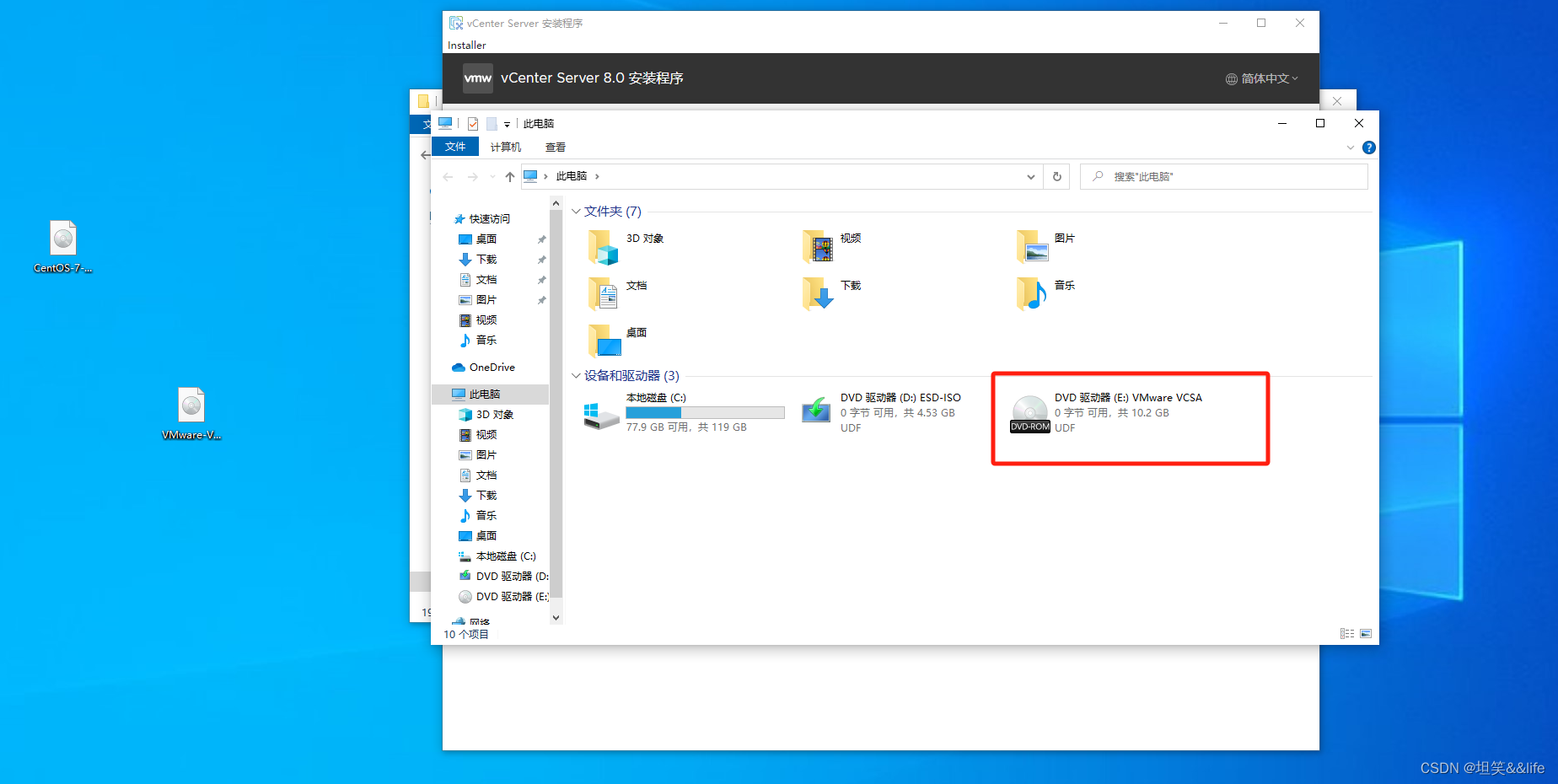Collapse the 文件夹 (7) group
Viewport: 1558px width, 784px height.
click(x=576, y=212)
